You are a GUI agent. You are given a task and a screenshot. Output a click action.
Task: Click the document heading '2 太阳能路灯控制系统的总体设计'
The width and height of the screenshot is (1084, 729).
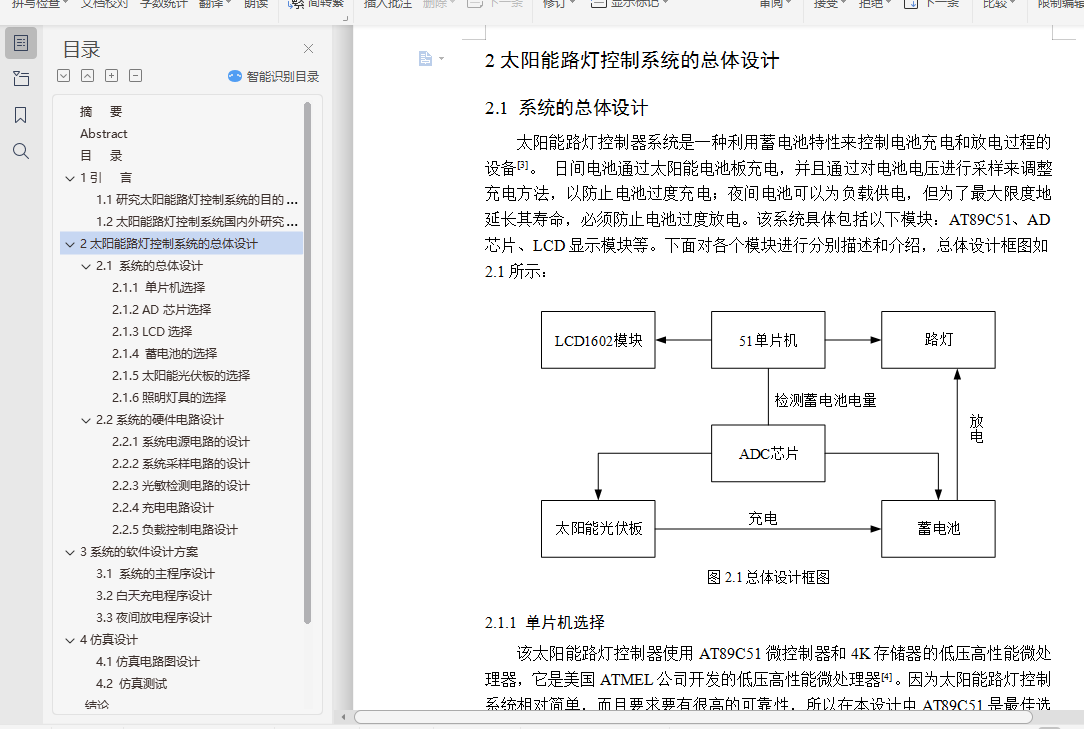[632, 60]
